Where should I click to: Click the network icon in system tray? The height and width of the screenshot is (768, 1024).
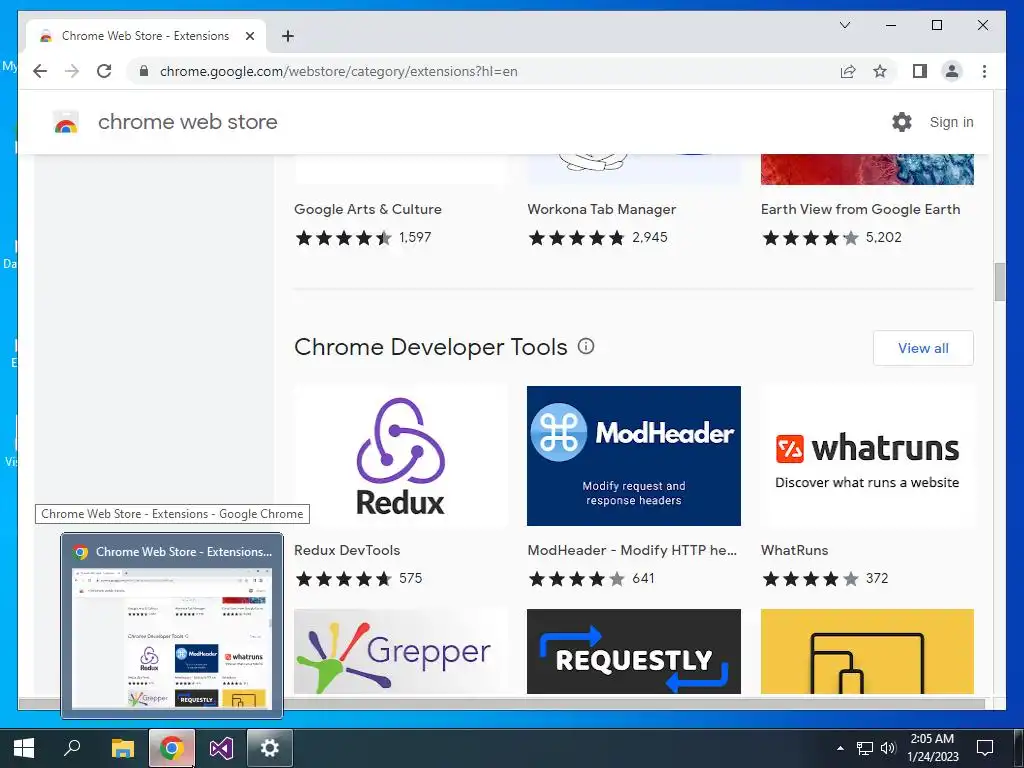coord(865,748)
